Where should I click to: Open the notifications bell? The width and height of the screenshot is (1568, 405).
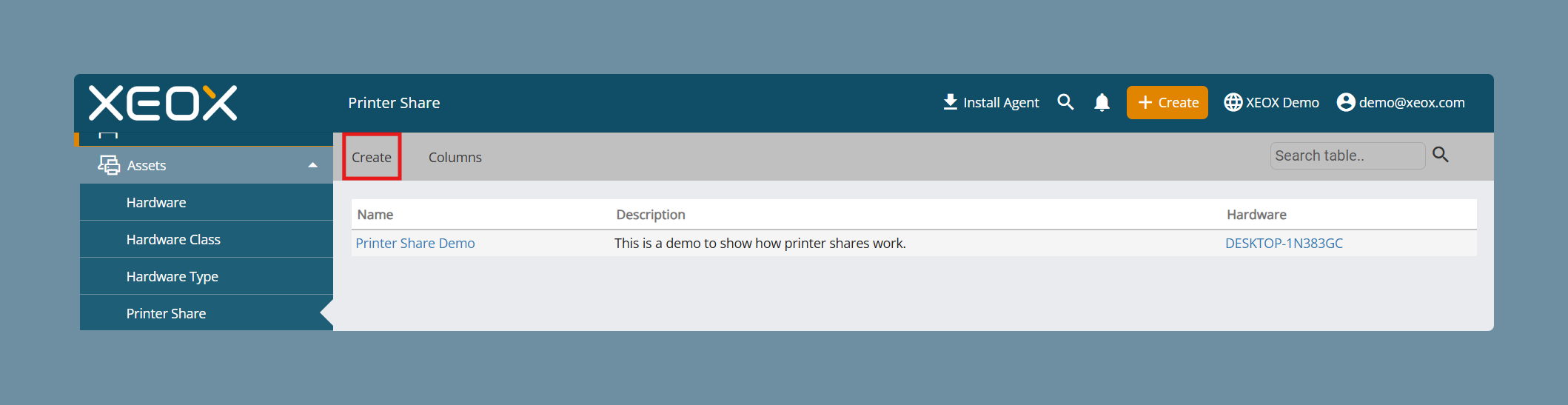(1102, 102)
